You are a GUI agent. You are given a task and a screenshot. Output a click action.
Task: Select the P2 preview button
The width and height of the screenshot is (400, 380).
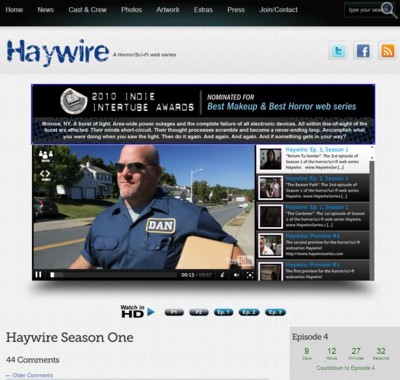(199, 312)
